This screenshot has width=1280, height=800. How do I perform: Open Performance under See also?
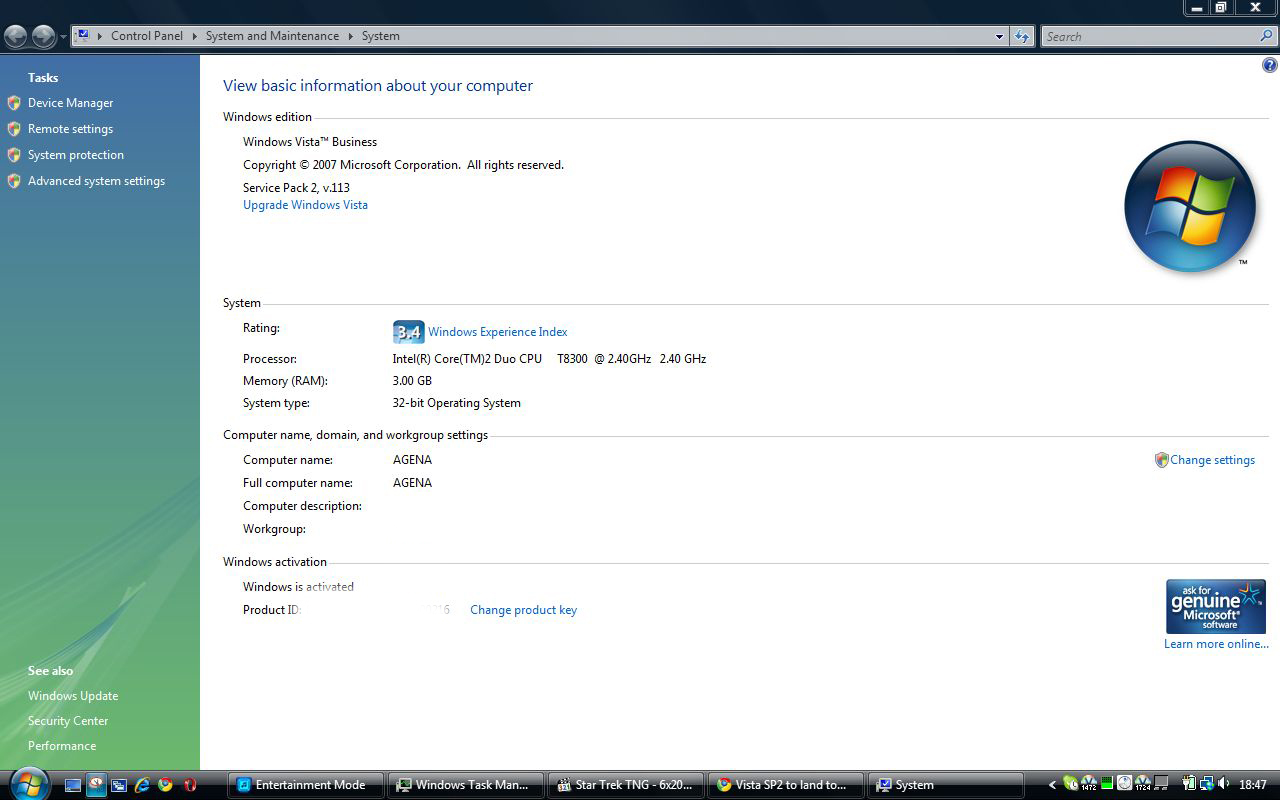62,746
